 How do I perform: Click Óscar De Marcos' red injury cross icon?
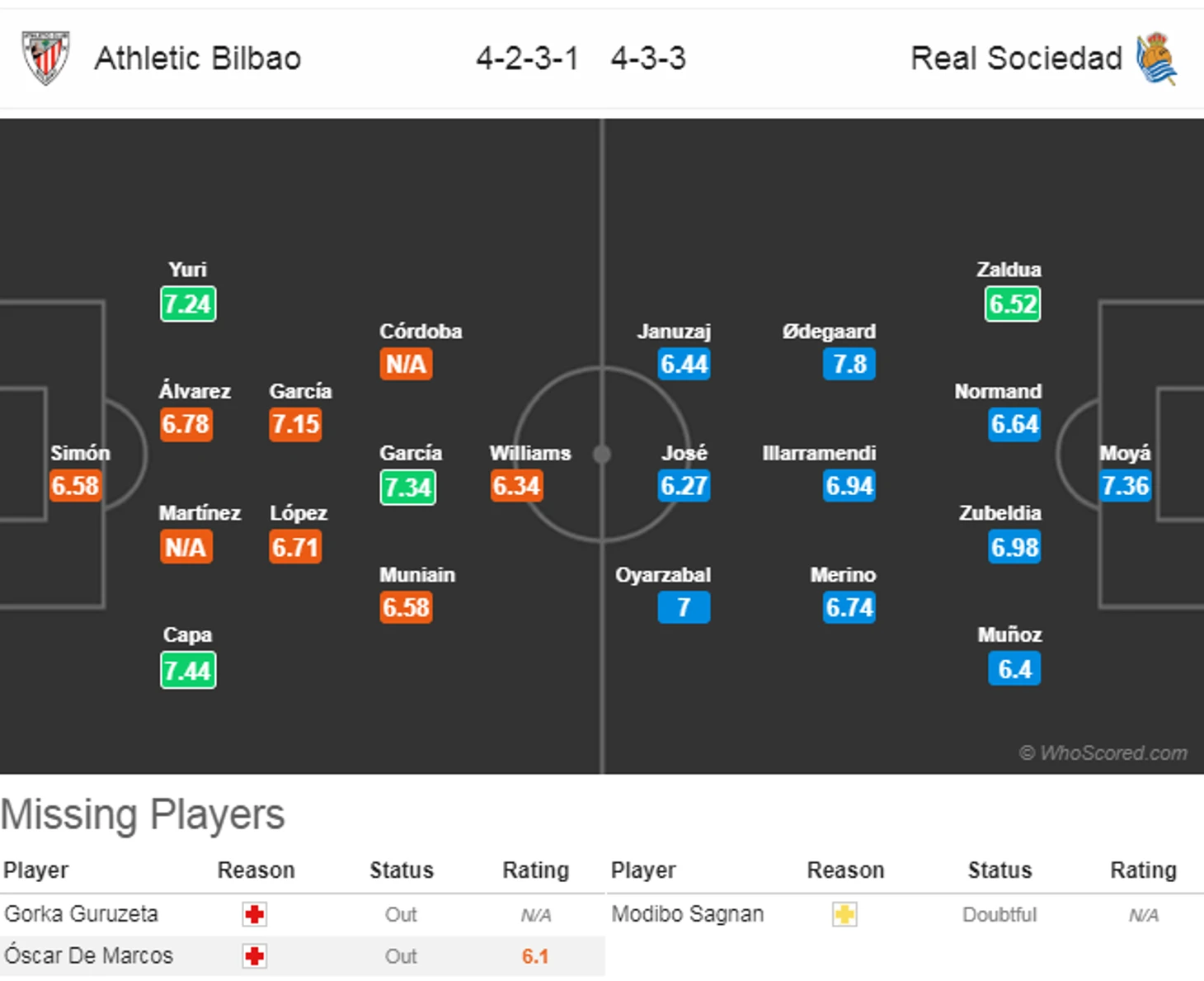tap(254, 956)
